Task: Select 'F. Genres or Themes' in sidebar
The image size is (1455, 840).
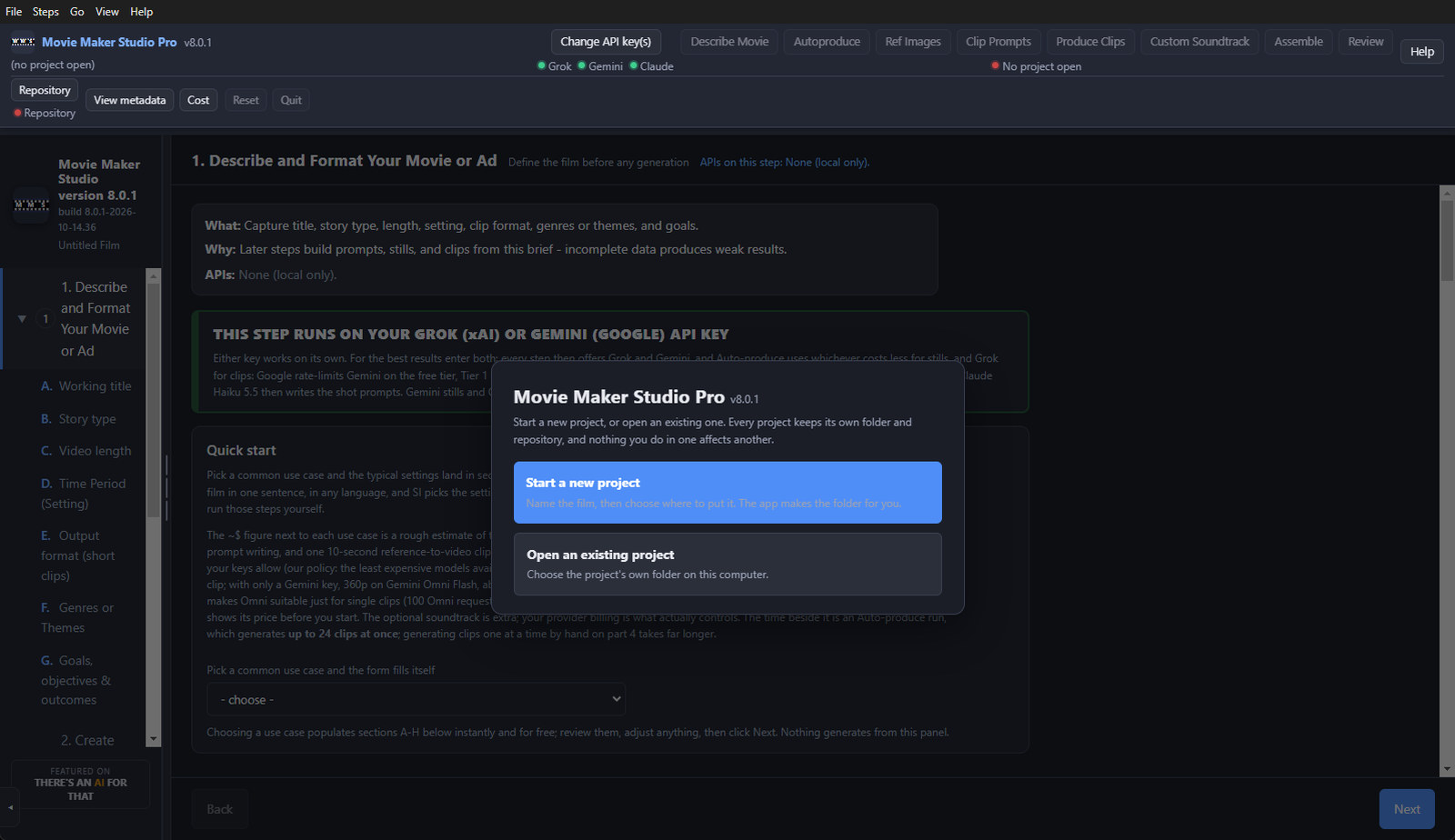Action: point(77,617)
